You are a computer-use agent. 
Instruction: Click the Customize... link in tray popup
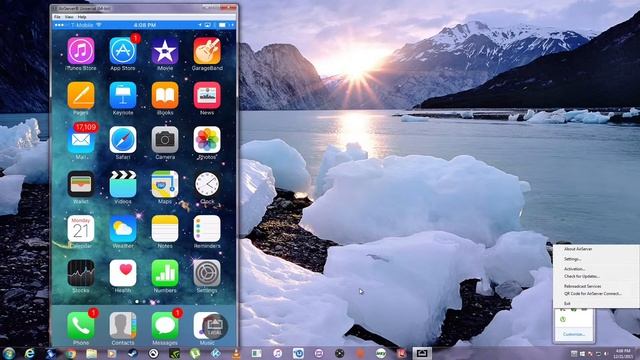pos(573,334)
